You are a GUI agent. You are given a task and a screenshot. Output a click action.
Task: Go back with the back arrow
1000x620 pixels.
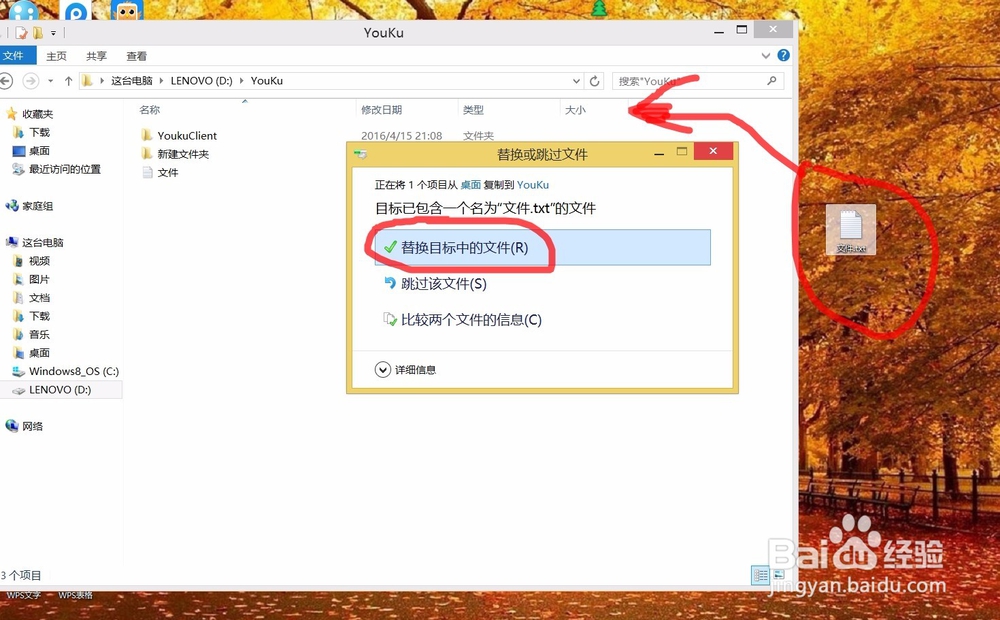coord(5,81)
